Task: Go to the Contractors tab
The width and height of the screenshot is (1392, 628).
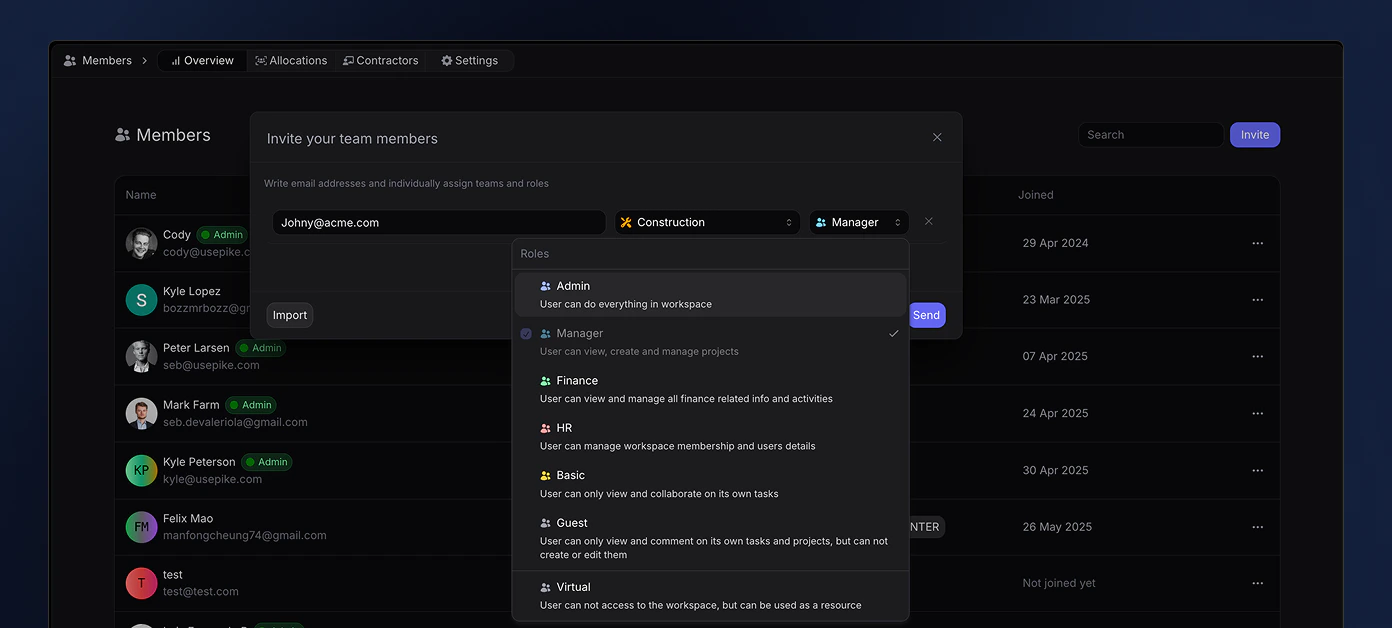Action: [x=380, y=61]
